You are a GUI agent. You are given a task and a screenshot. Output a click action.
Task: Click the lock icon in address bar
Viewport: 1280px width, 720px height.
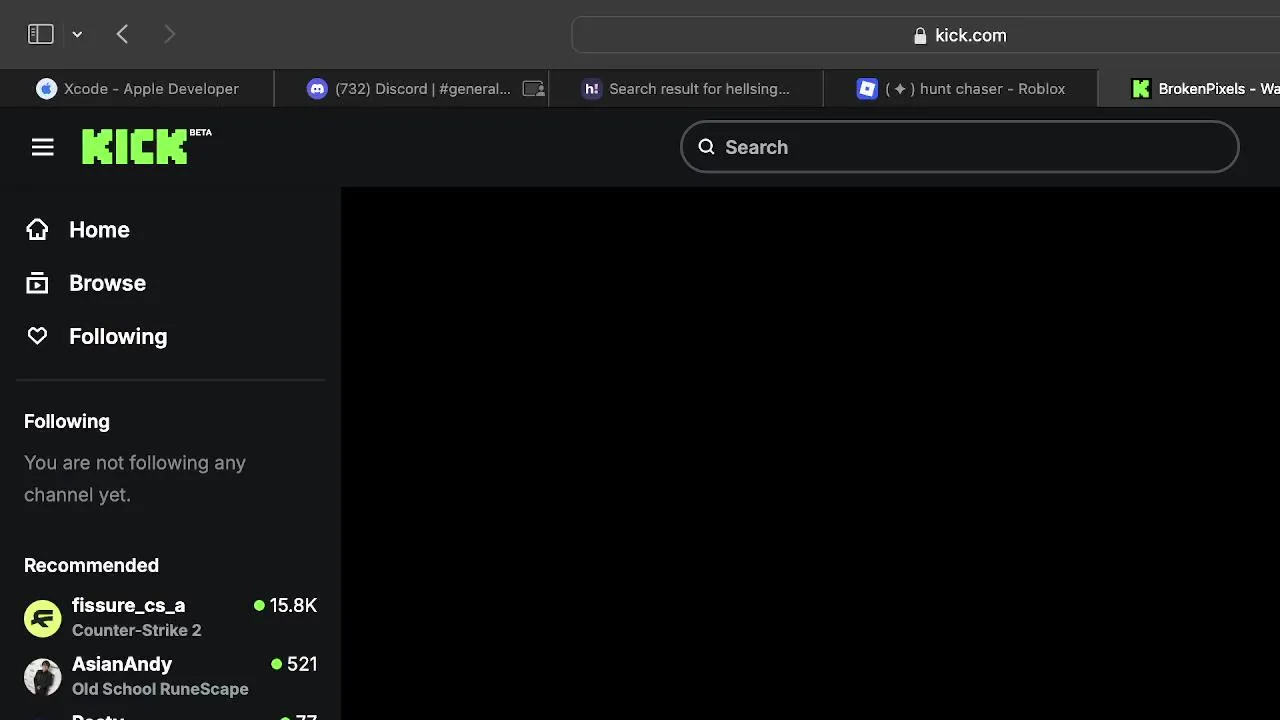point(920,35)
